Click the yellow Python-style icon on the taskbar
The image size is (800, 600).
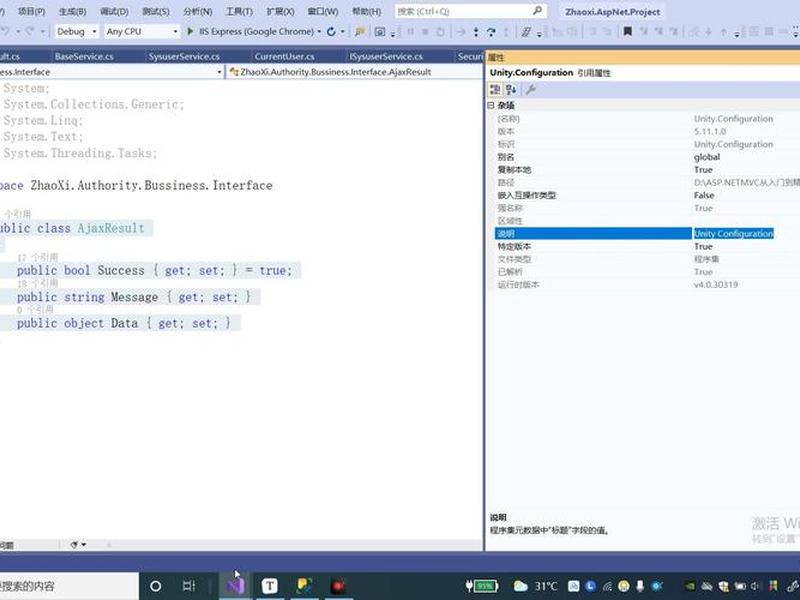pos(304,586)
